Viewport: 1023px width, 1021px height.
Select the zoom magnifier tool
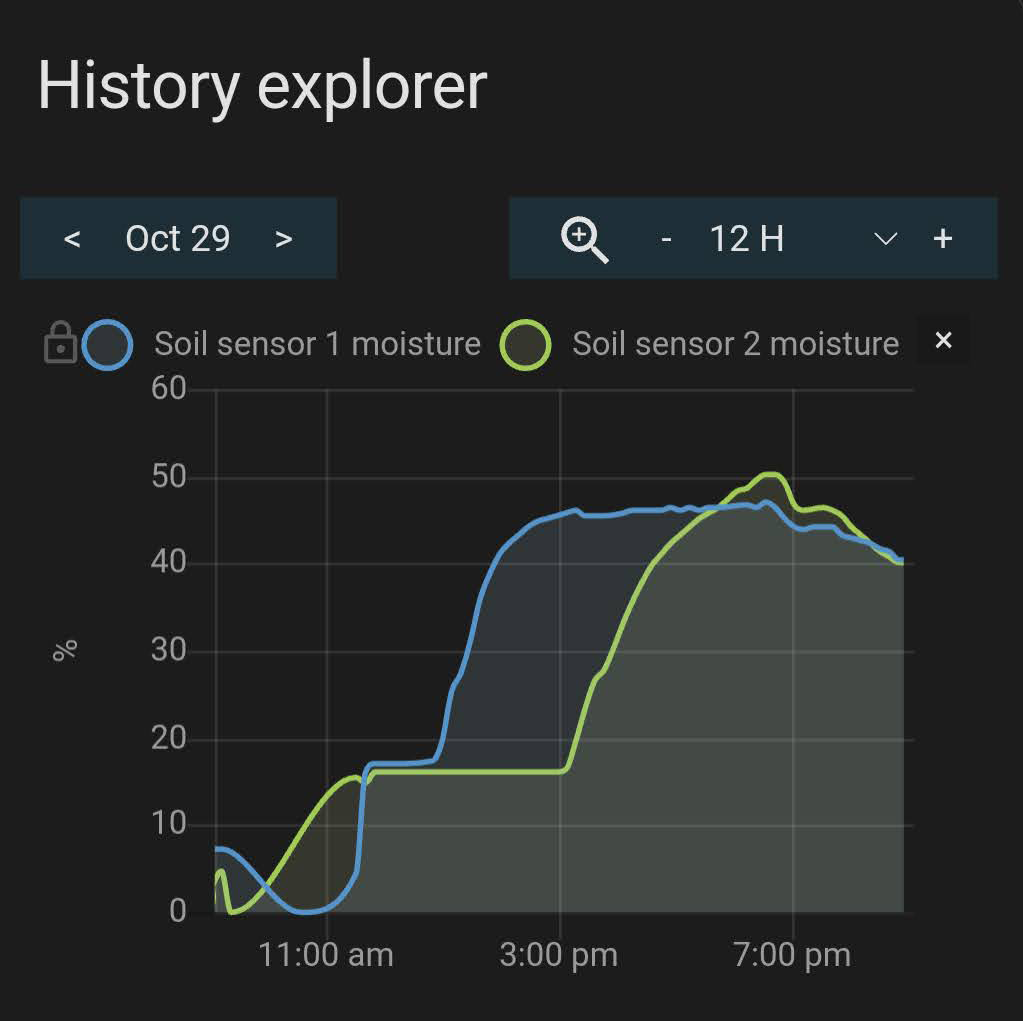point(585,238)
